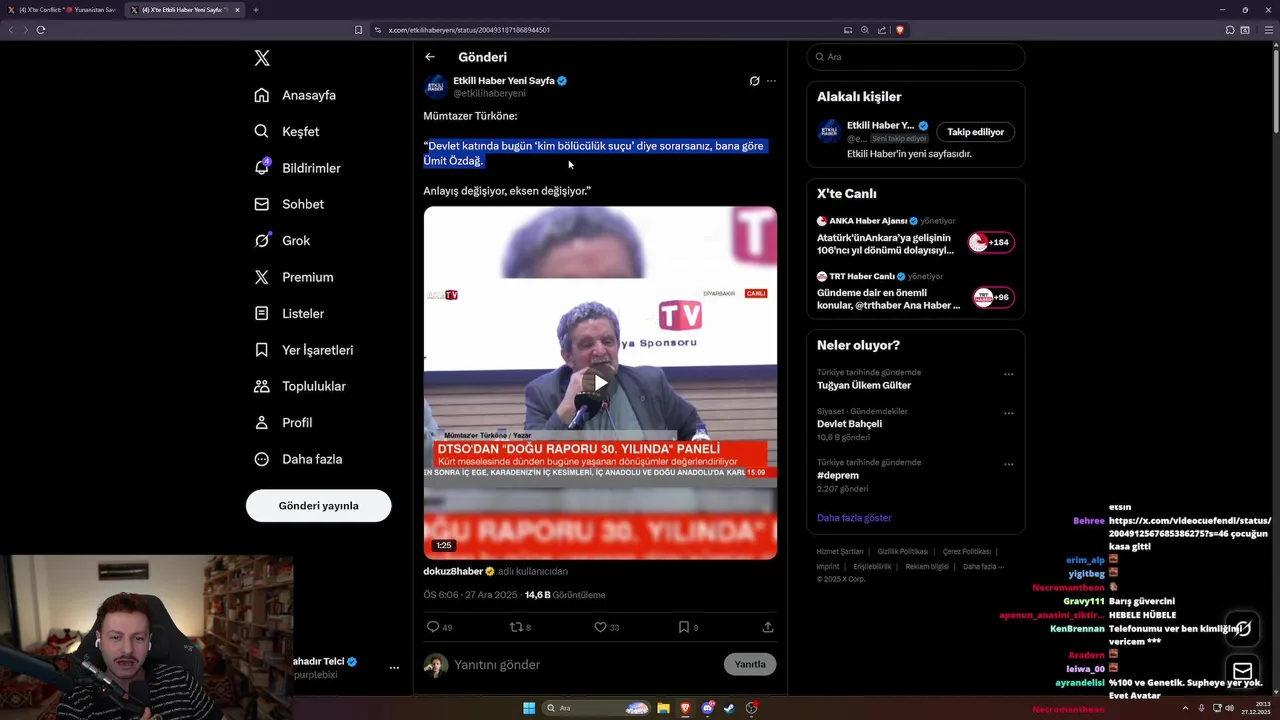The image size is (1280, 720).
Task: Open Sohbet messages
Action: click(x=289, y=204)
